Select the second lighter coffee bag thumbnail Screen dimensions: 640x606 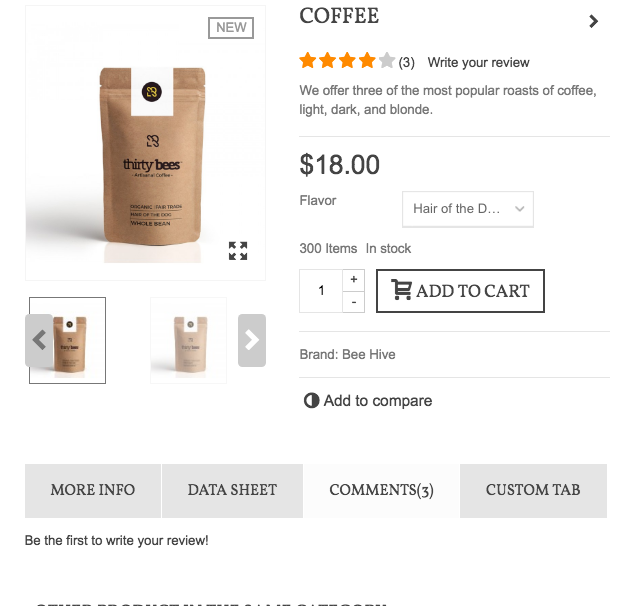tap(189, 340)
